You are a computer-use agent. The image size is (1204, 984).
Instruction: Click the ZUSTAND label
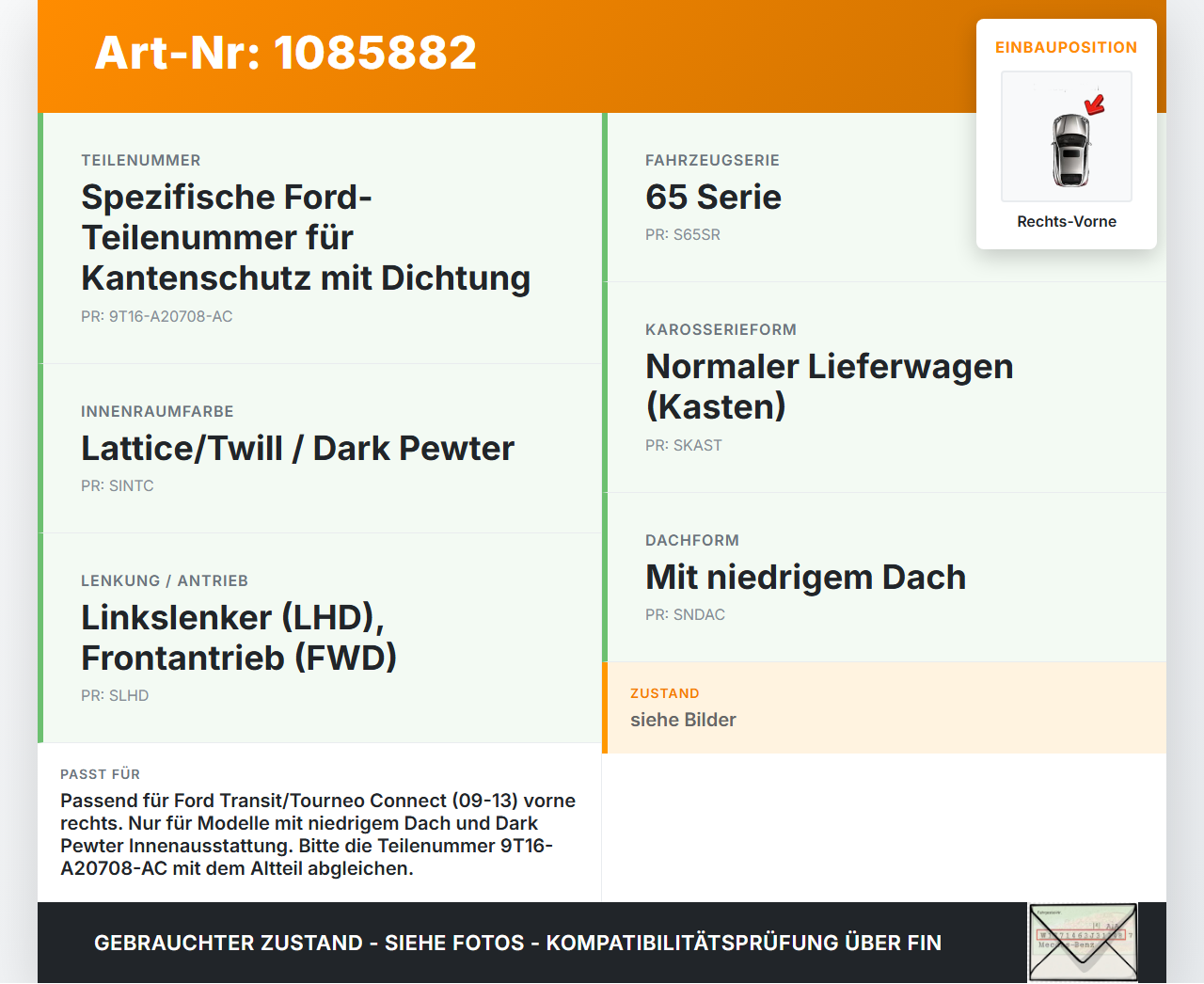(x=665, y=694)
